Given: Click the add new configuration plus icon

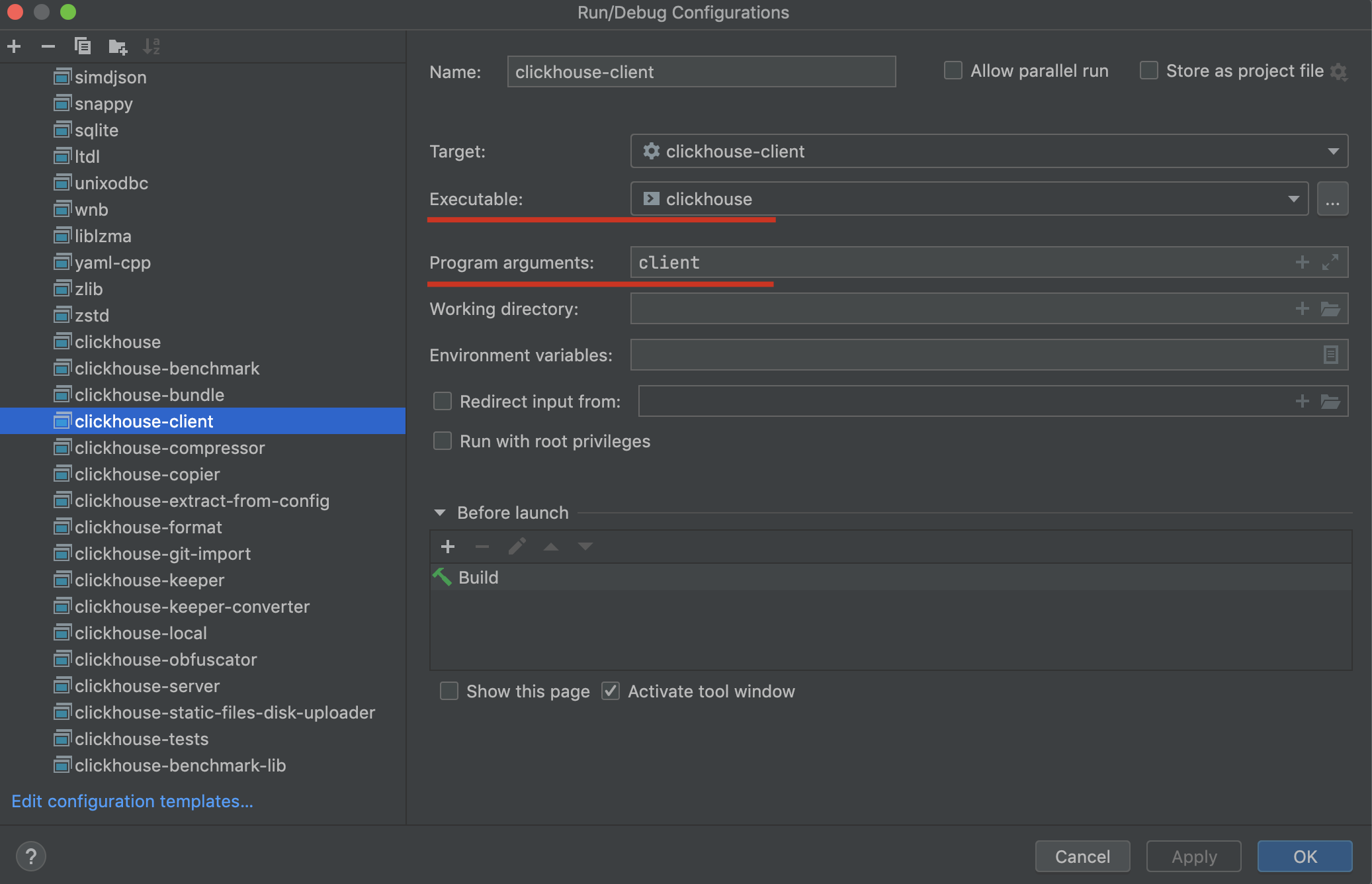Looking at the screenshot, I should point(14,46).
